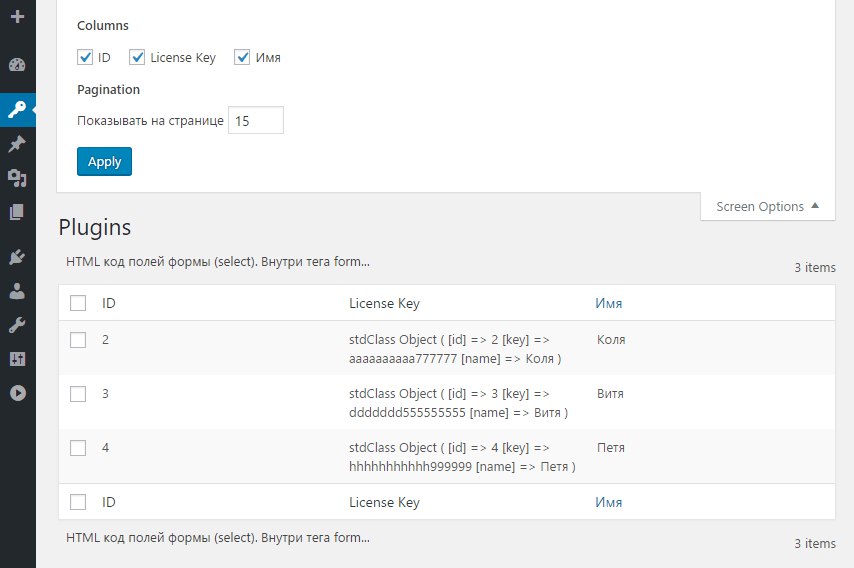The height and width of the screenshot is (568, 854).
Task: Sort by the Имя header link
Action: tap(608, 303)
